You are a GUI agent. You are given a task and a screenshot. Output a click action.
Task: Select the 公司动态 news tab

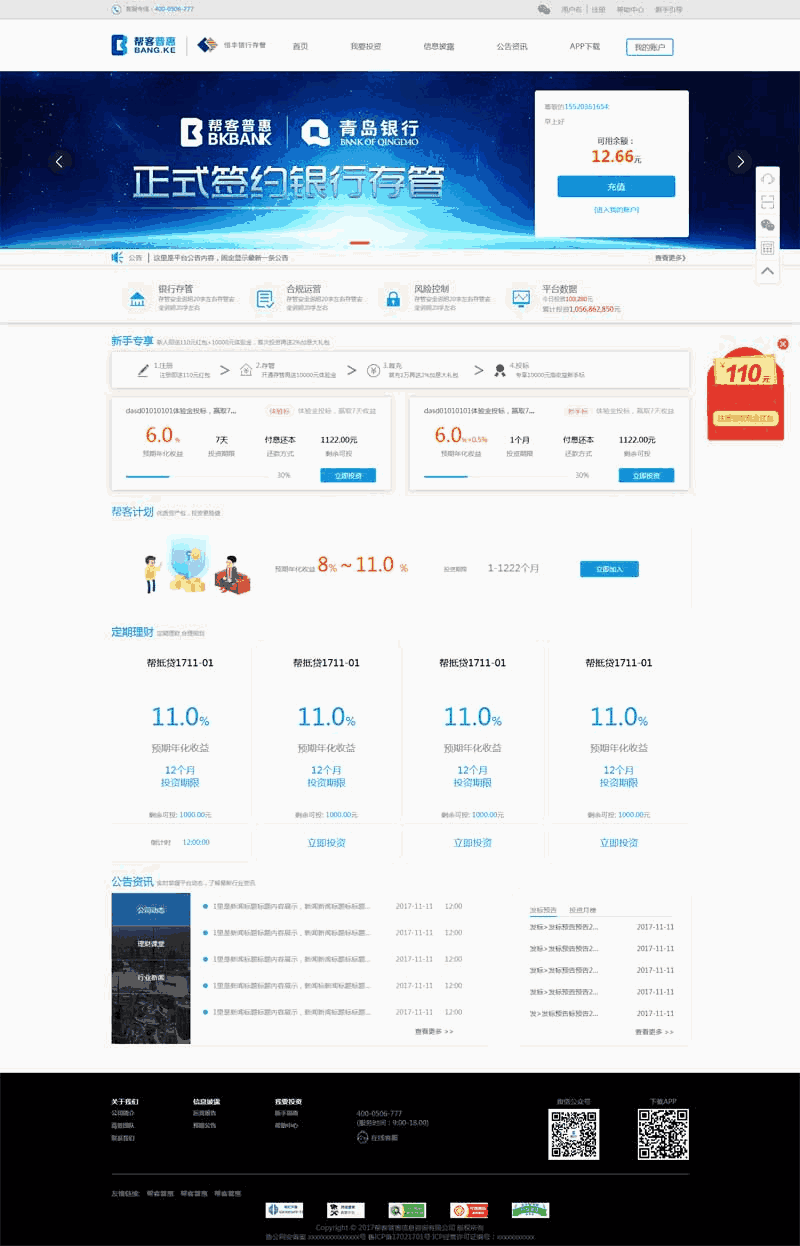point(151,910)
